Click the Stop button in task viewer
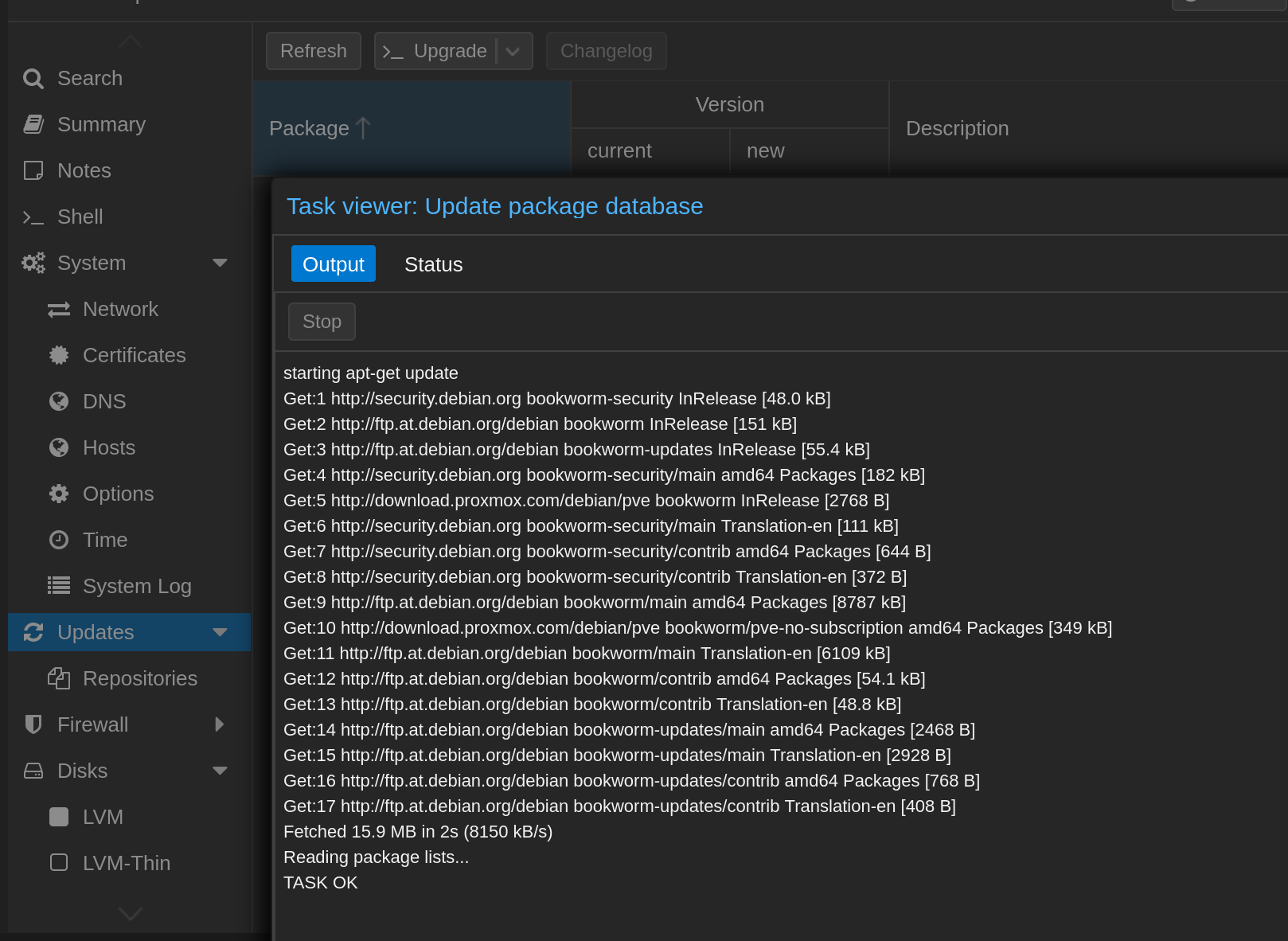The width and height of the screenshot is (1288, 941). point(322,322)
